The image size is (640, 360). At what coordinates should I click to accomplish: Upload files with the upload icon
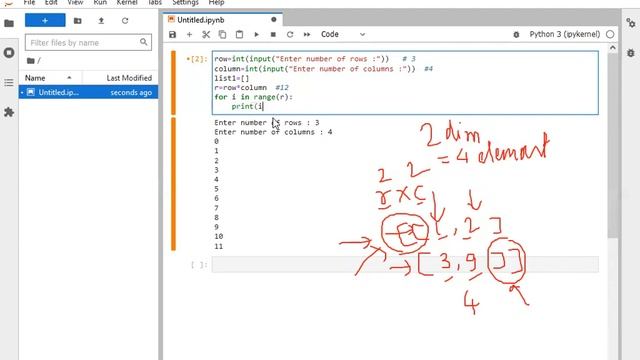[x=101, y=20]
